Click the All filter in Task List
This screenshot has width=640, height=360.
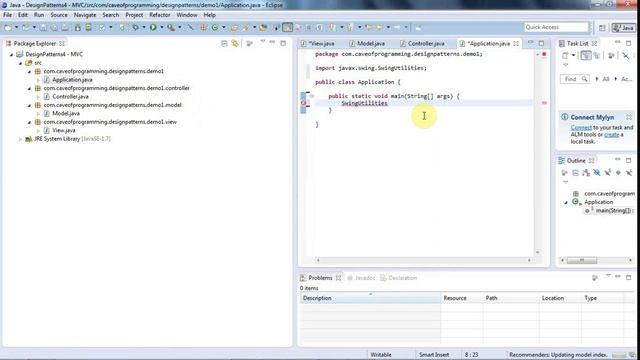pos(606,79)
